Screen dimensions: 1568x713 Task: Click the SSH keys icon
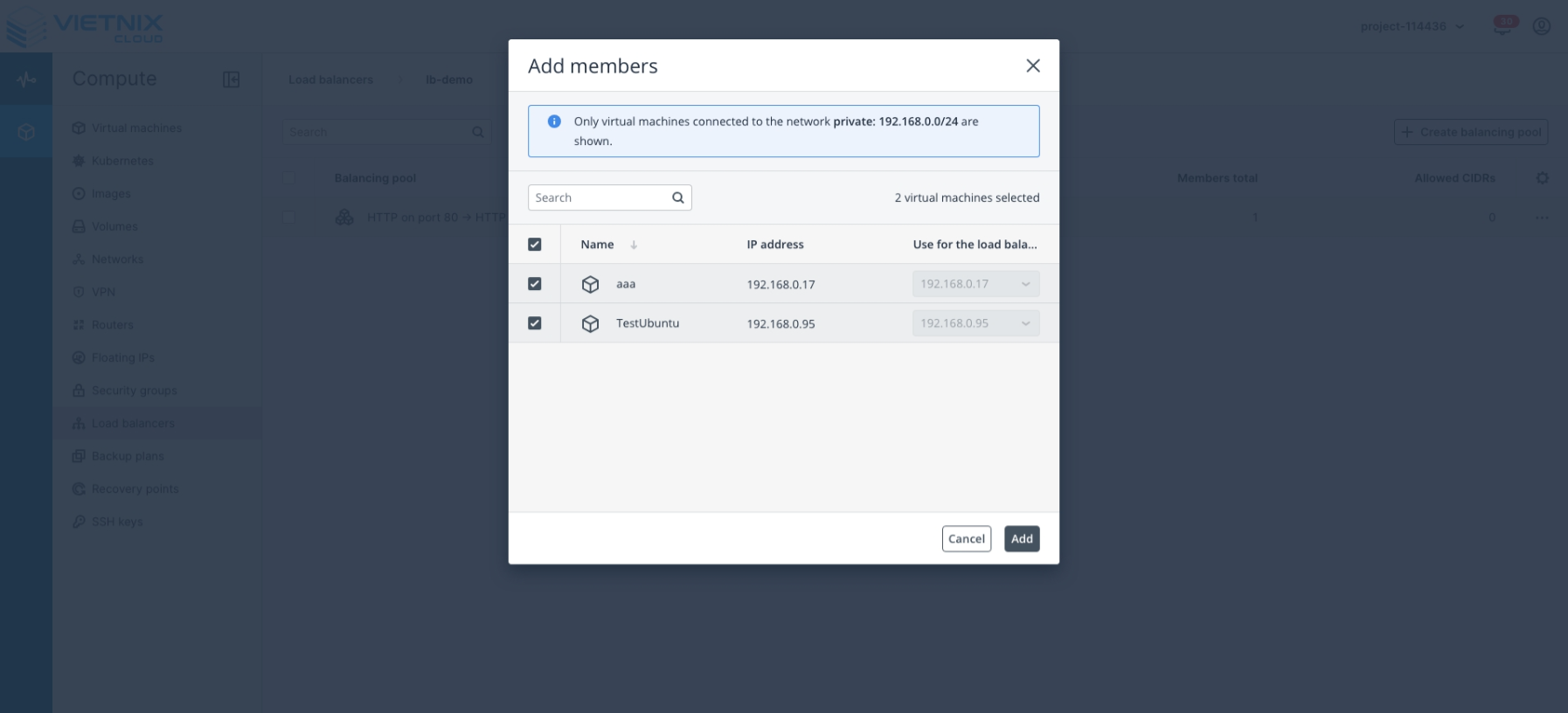point(80,522)
